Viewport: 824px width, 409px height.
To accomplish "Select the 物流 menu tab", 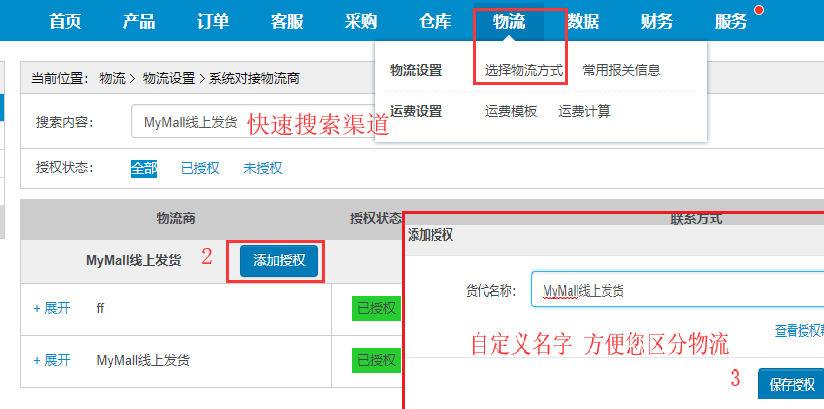I will 509,22.
